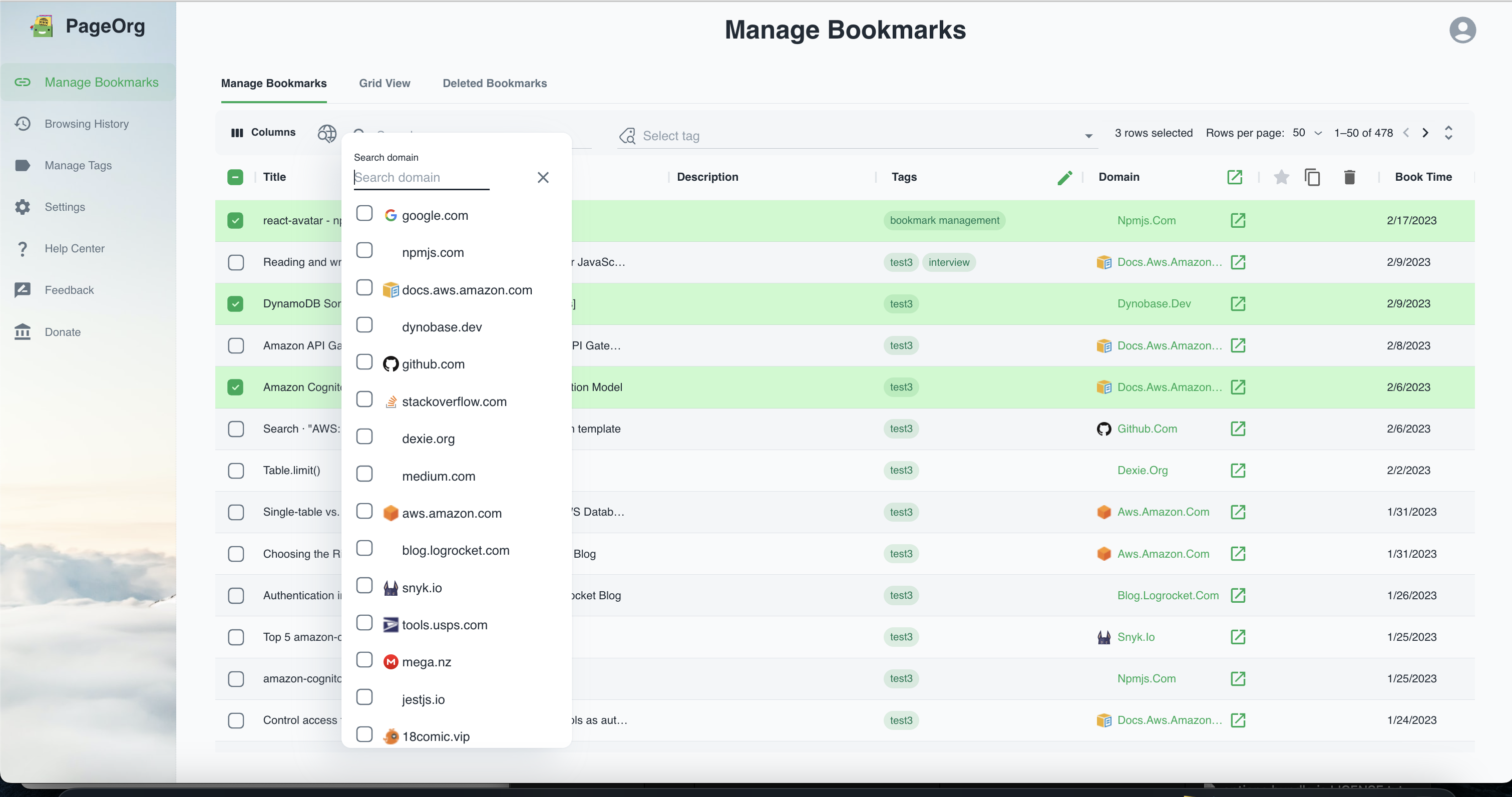Click the Snyk.Io domain link

[1136, 637]
